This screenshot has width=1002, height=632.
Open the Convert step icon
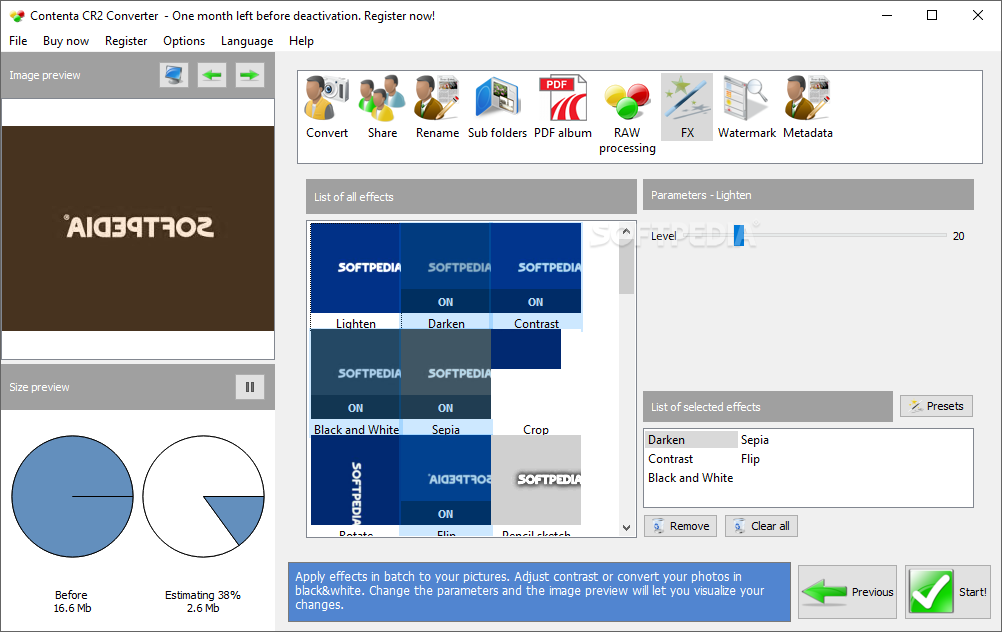pos(327,107)
